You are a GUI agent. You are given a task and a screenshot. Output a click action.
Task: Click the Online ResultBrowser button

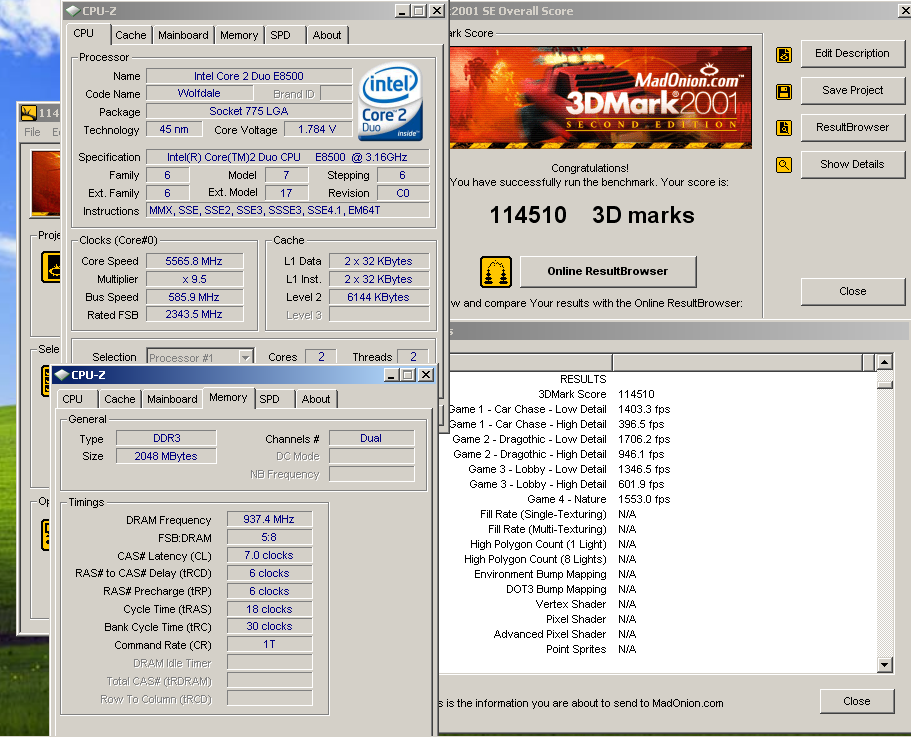(x=608, y=271)
